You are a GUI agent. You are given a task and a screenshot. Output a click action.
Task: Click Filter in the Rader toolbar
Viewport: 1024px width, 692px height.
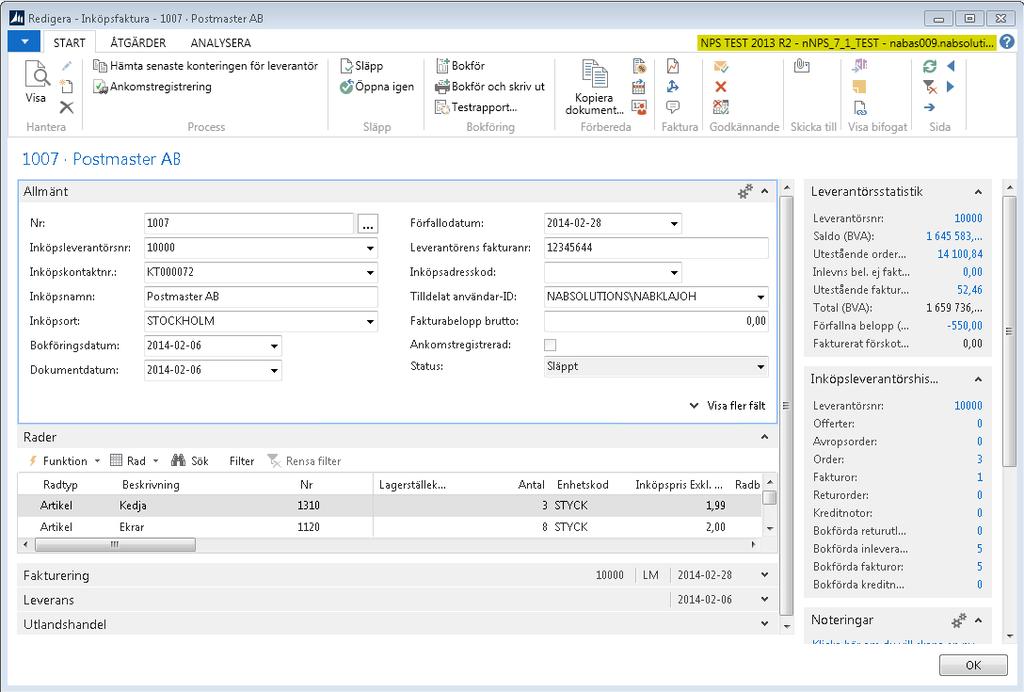click(x=241, y=461)
